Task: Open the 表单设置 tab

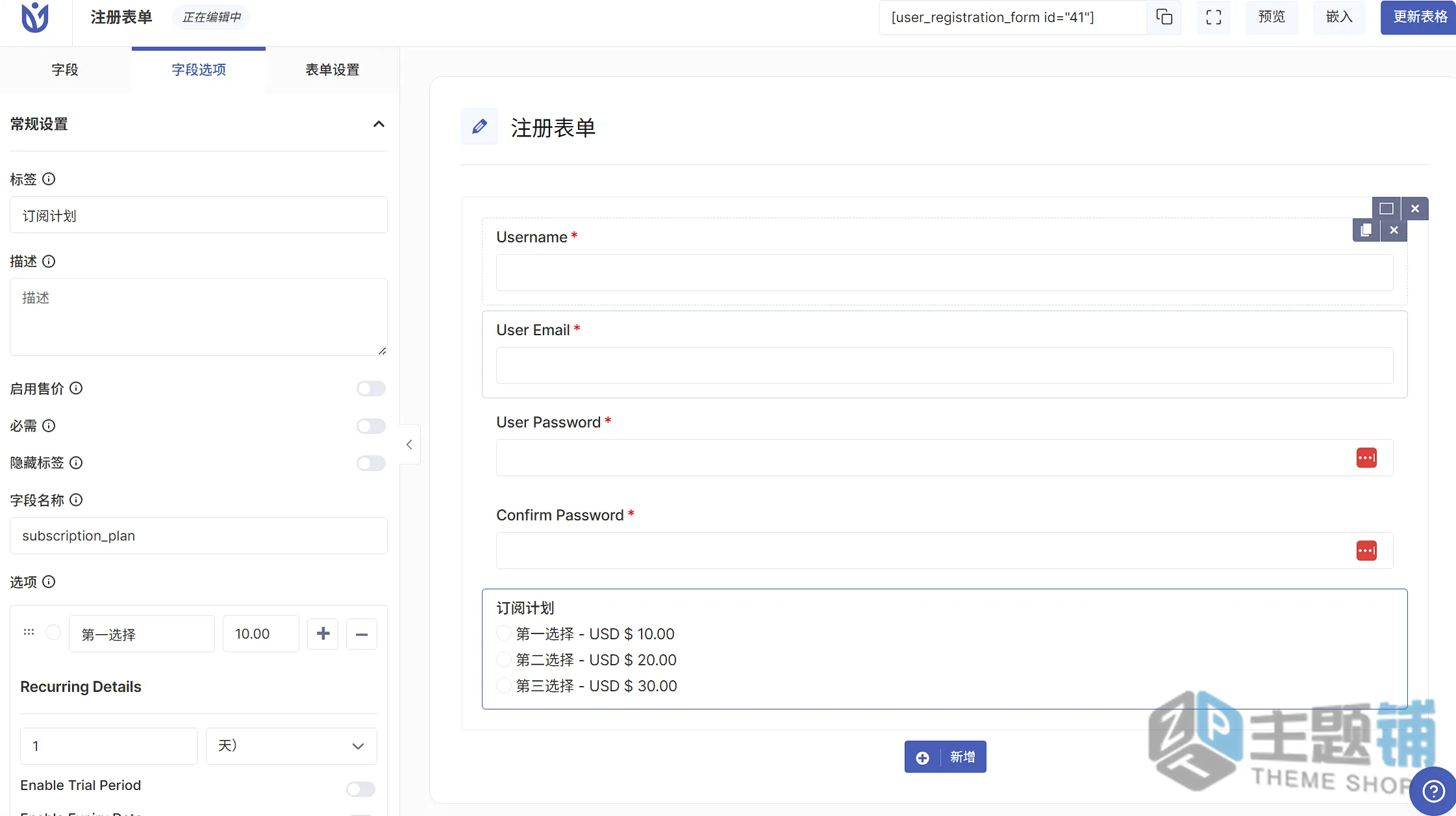Action: 333,70
